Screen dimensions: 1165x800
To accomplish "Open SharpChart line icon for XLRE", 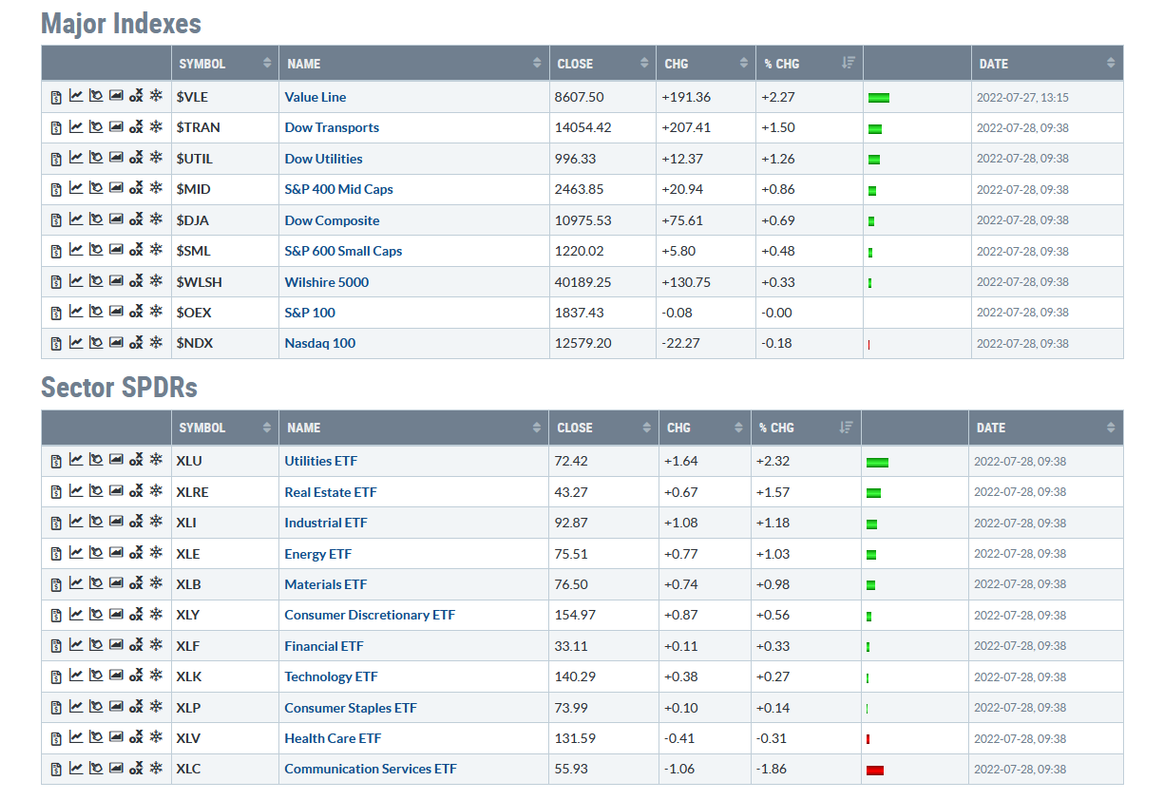I will tap(76, 490).
